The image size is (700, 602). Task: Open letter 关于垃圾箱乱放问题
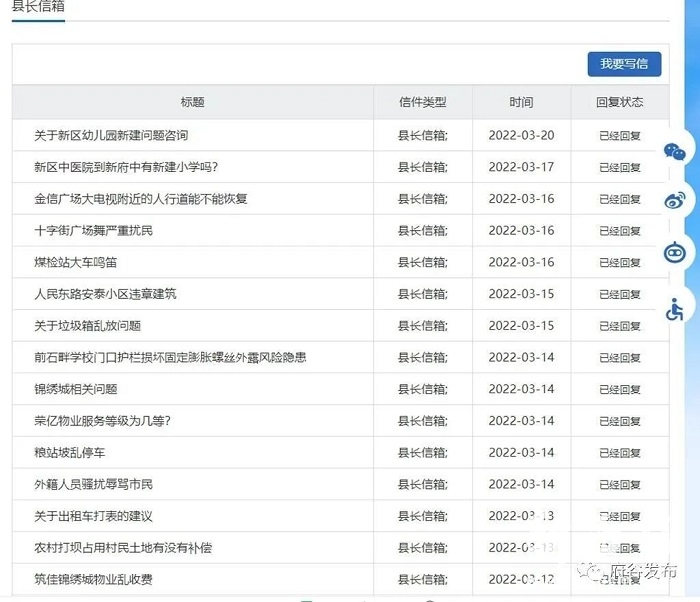[x=87, y=326]
